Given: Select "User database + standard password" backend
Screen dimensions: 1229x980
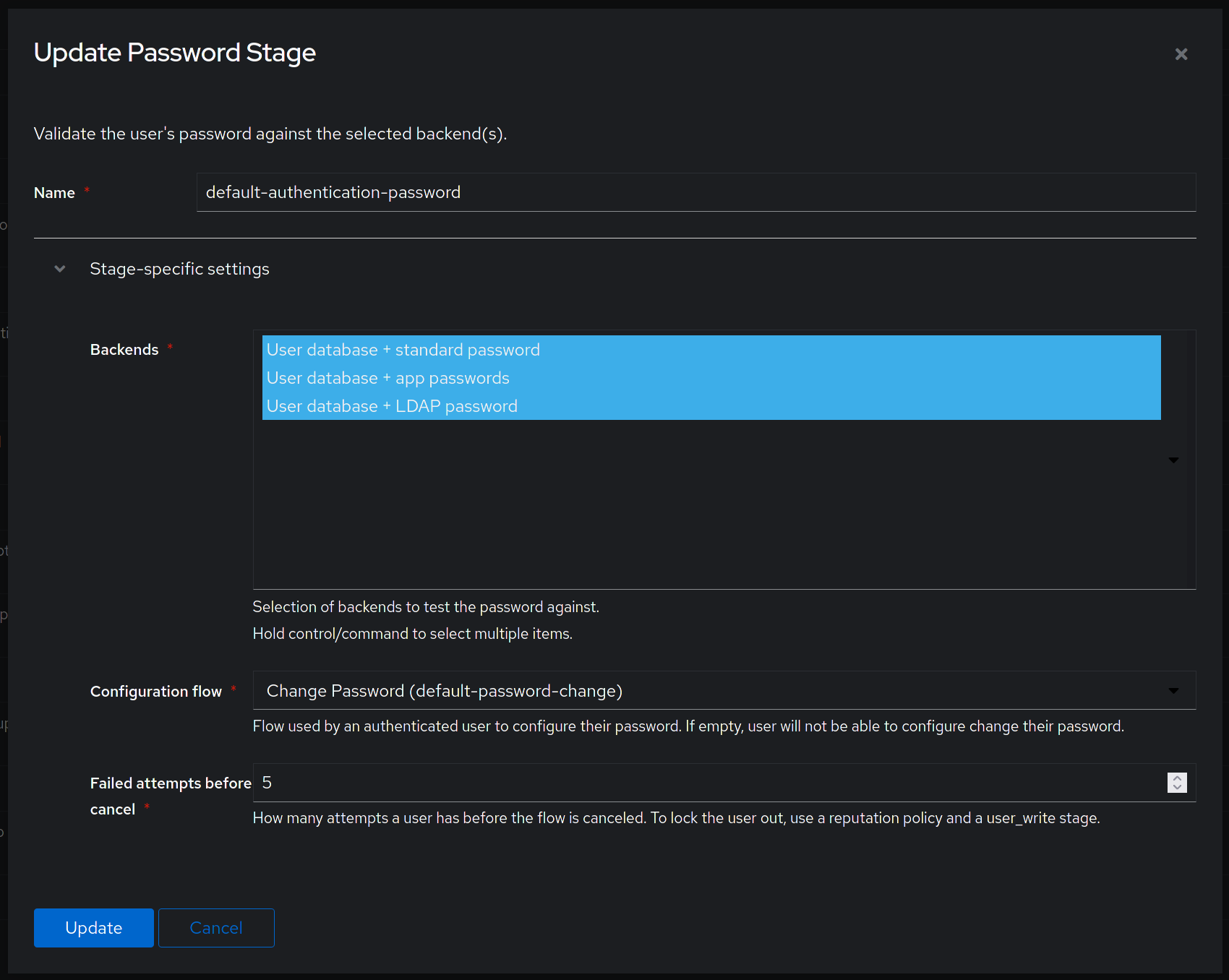Looking at the screenshot, I should 403,350.
